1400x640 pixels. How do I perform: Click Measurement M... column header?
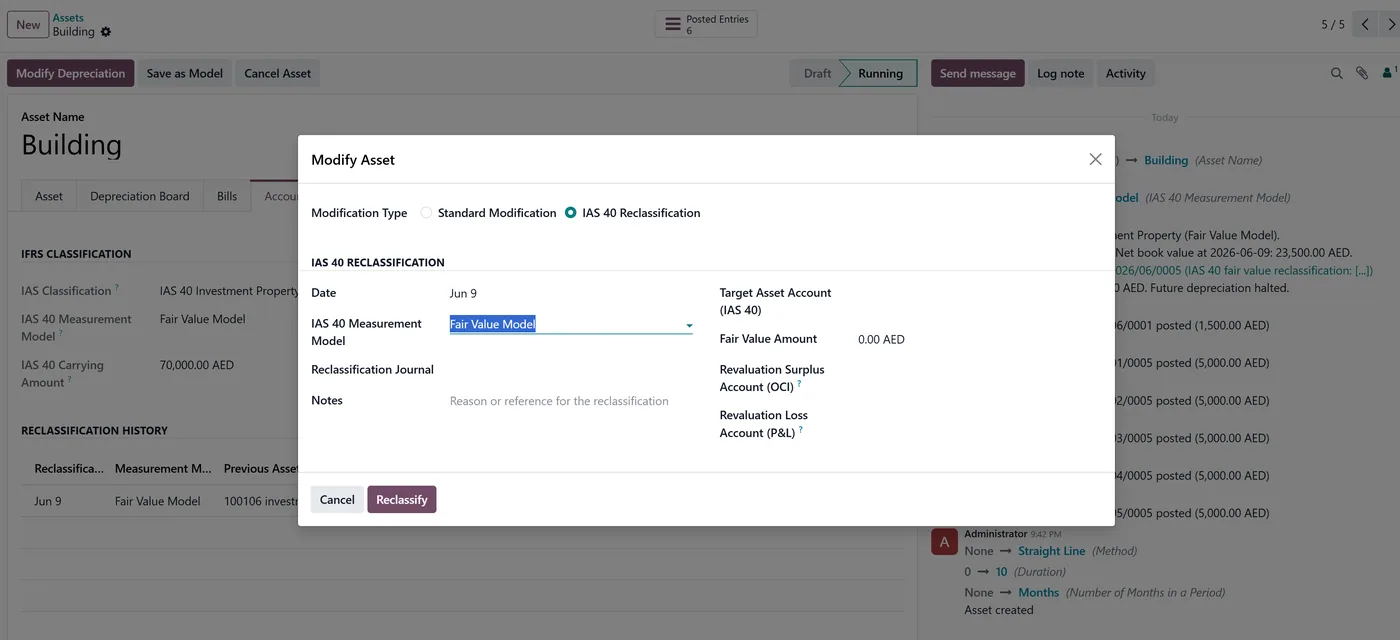[165, 468]
